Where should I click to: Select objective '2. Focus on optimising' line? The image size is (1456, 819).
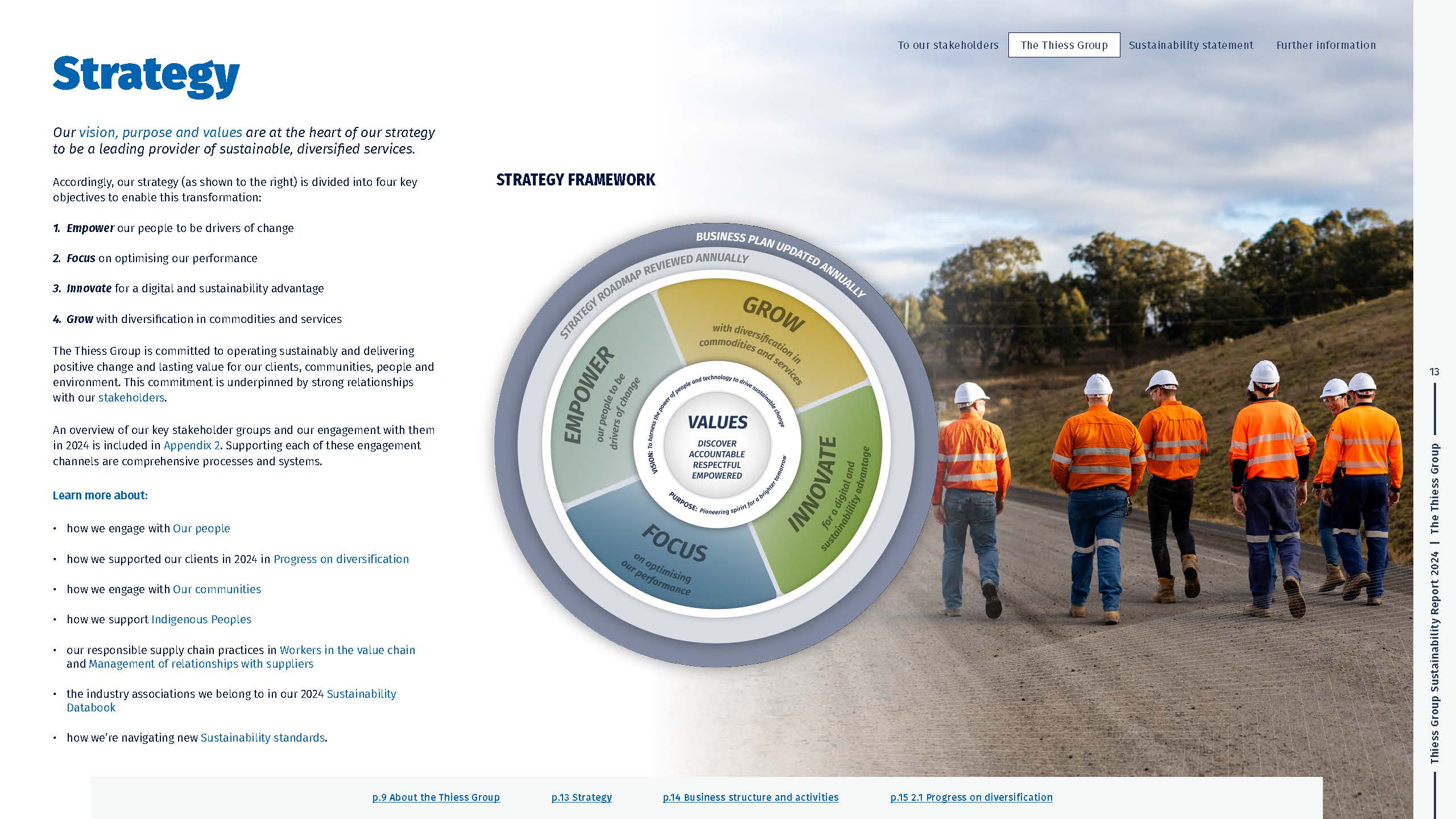coord(155,258)
